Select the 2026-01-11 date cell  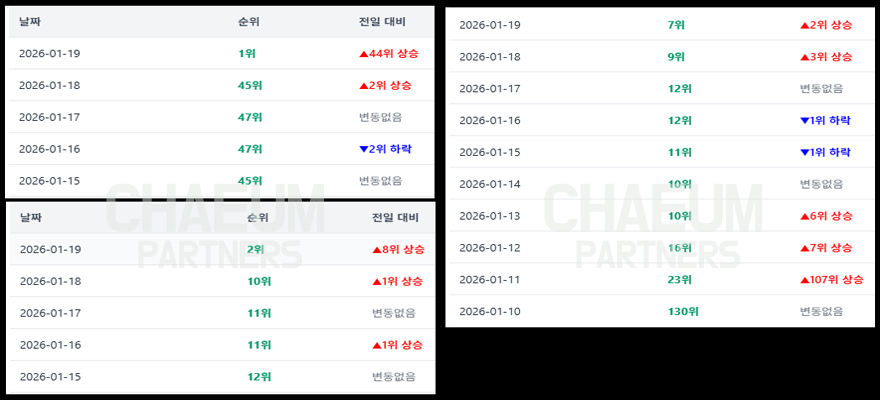[490, 280]
